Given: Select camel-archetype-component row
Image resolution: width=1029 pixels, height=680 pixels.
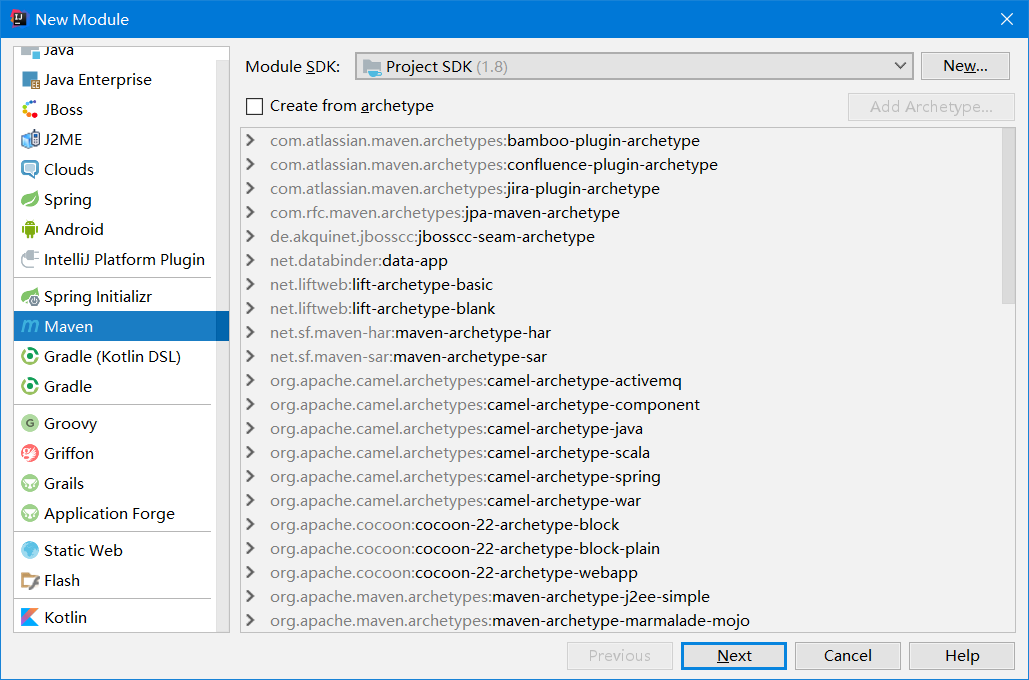Looking at the screenshot, I should click(x=621, y=405).
